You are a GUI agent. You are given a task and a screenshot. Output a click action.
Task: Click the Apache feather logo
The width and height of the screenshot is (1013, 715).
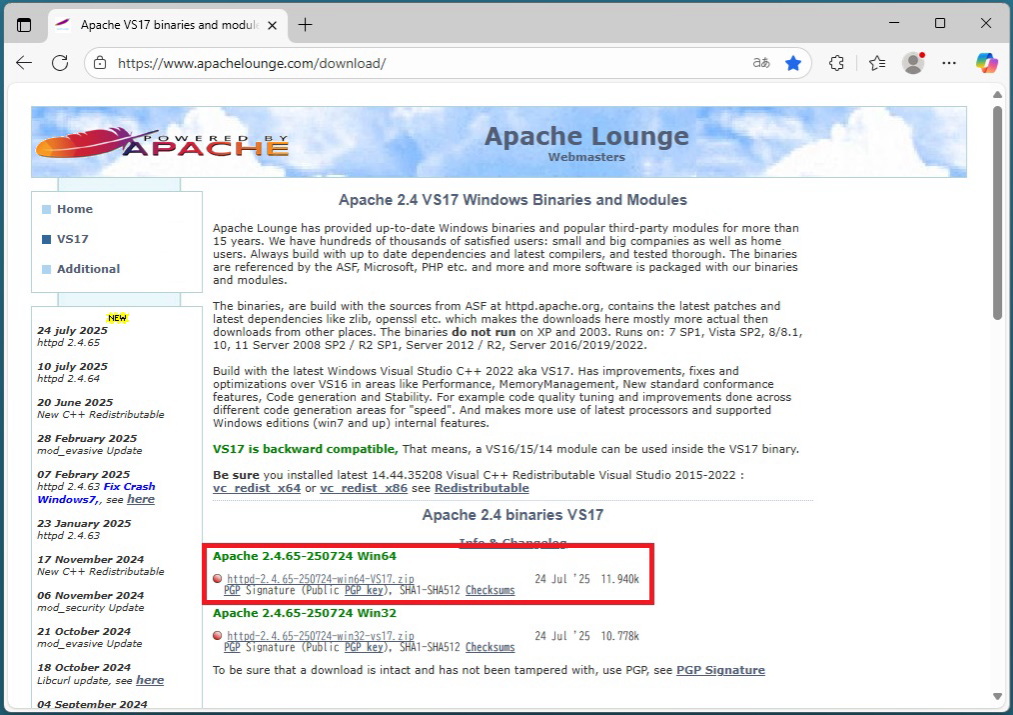pos(162,142)
